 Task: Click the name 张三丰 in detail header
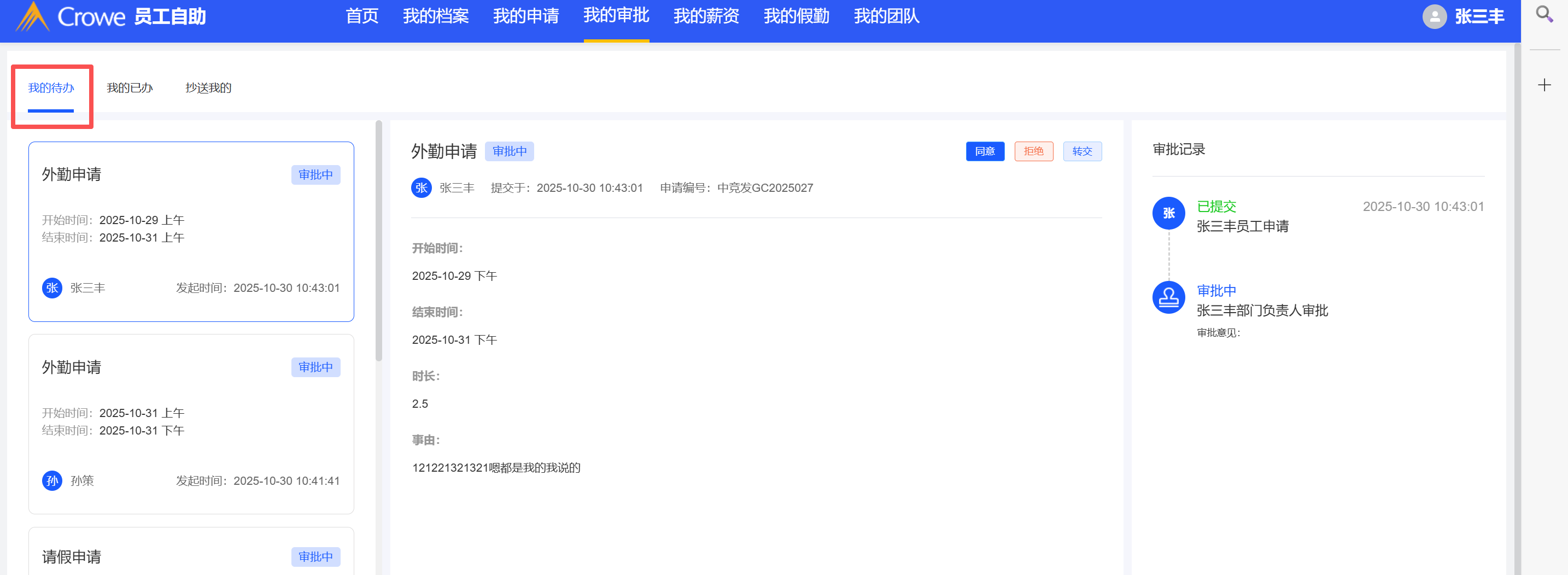tap(457, 188)
